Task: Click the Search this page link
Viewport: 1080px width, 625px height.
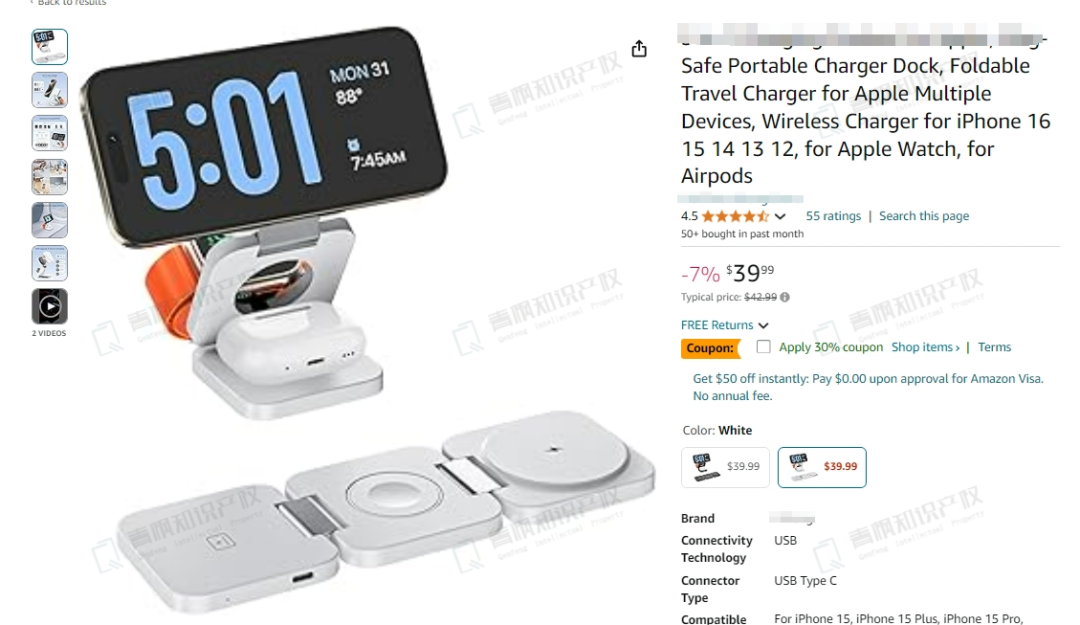Action: [x=924, y=216]
